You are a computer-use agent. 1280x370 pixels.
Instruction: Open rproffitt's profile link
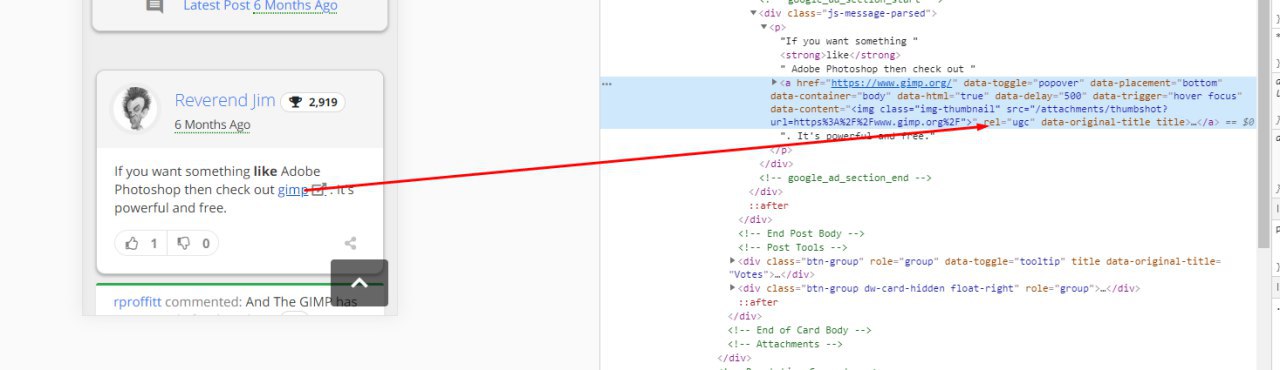(x=137, y=301)
